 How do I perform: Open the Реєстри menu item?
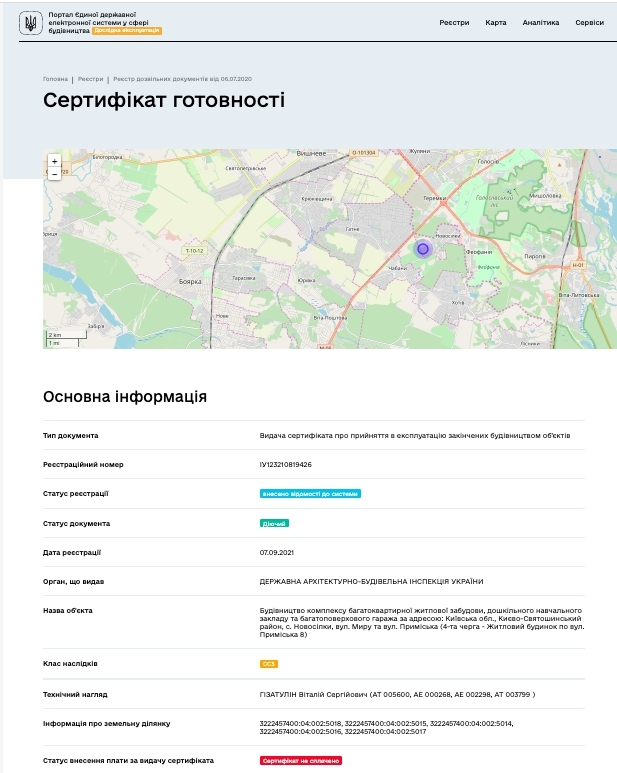[454, 23]
